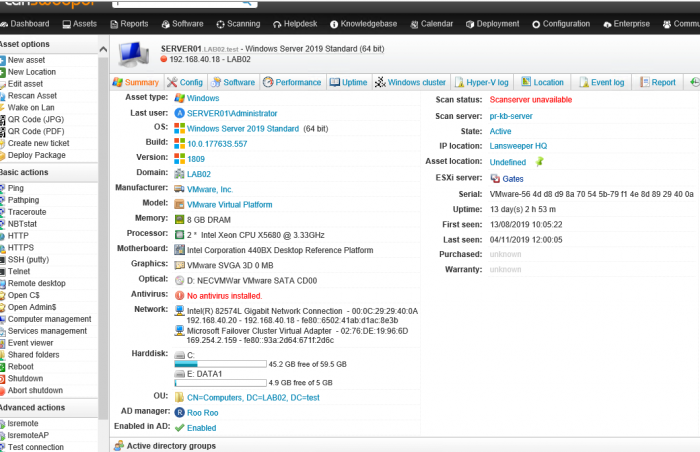Open AD manager Roo Roo link

203,413
